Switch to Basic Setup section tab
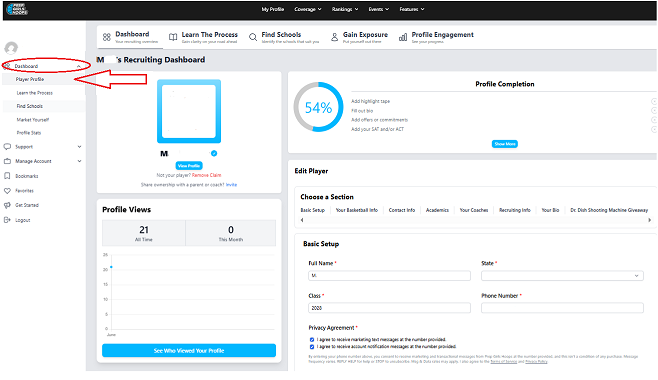The width and height of the screenshot is (658, 380). pos(313,210)
